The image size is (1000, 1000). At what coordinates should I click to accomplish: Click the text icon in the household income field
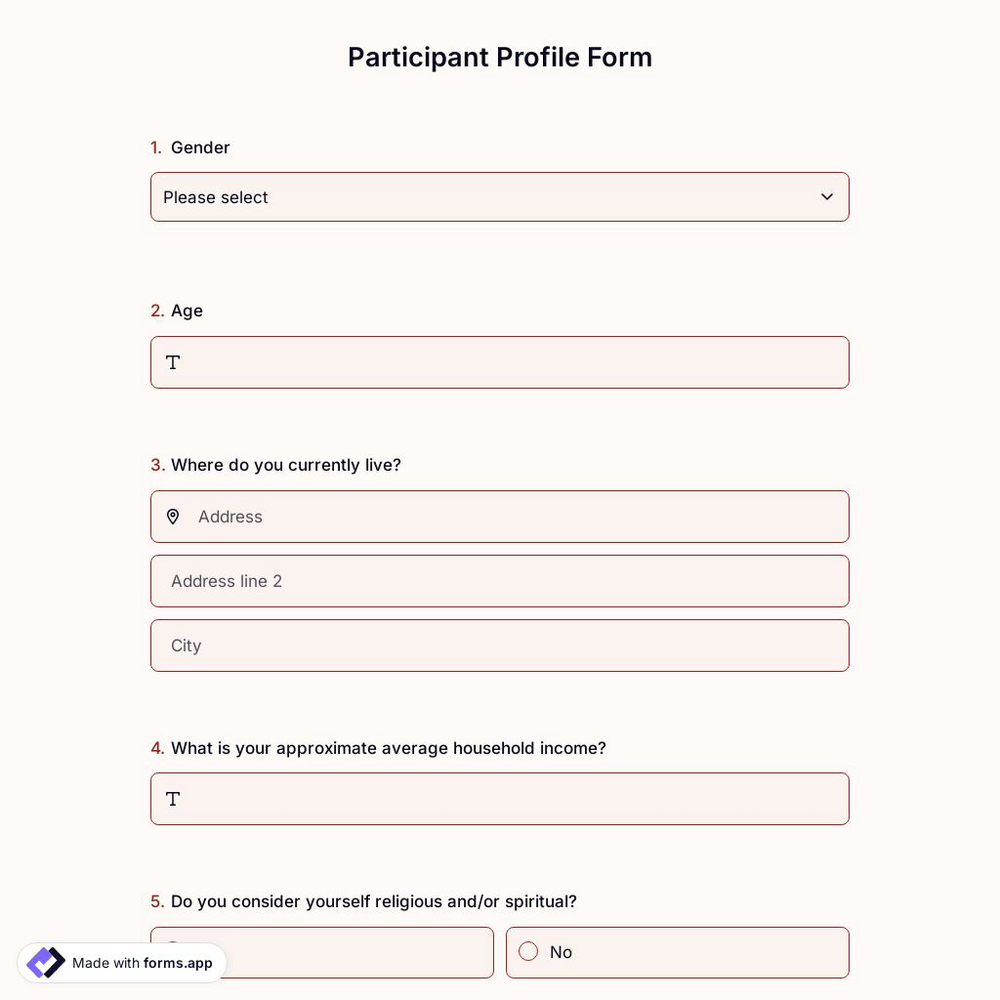173,798
